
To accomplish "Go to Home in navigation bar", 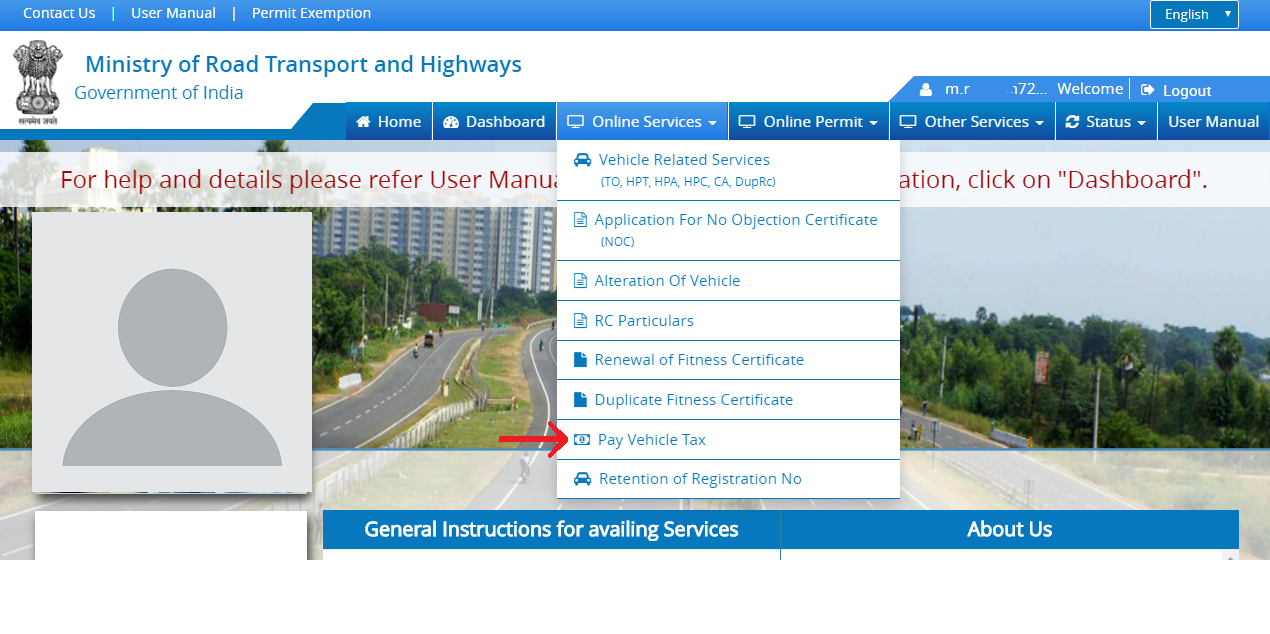I will [x=389, y=122].
